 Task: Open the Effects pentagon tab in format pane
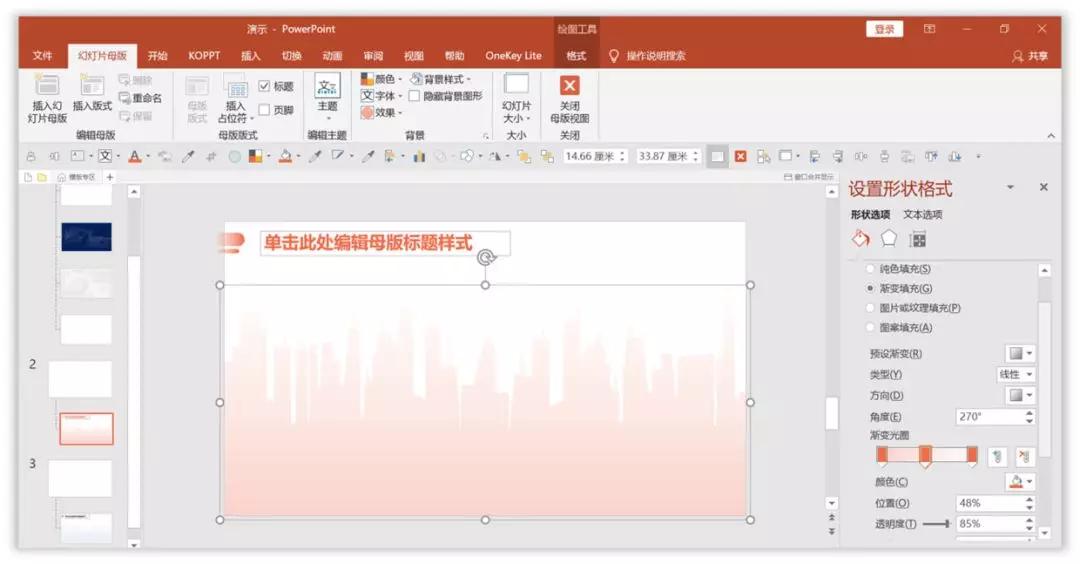point(889,239)
